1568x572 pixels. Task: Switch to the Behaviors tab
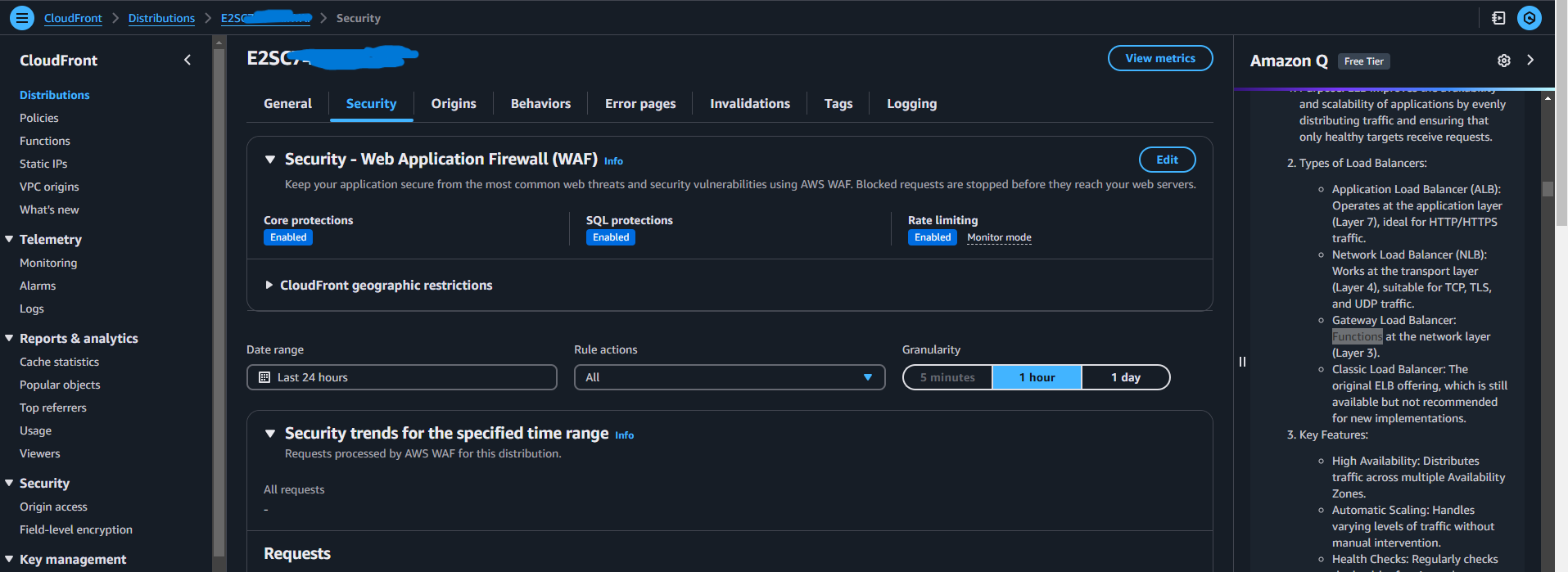[x=540, y=104]
